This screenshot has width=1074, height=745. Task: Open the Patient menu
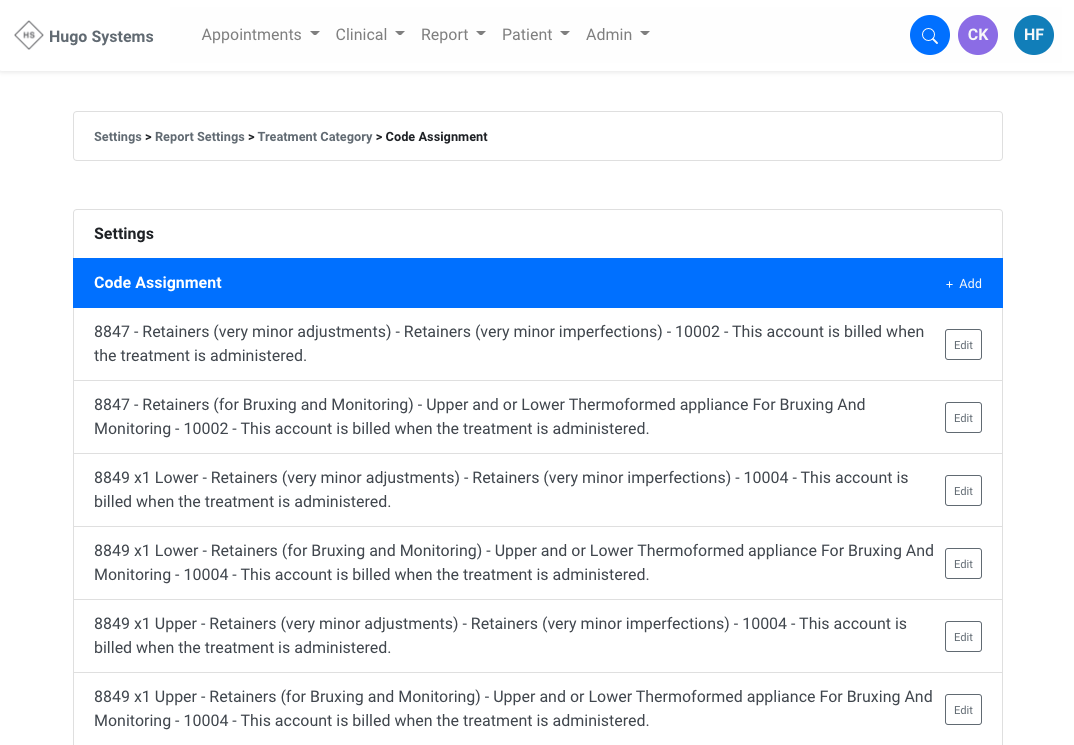click(x=535, y=35)
